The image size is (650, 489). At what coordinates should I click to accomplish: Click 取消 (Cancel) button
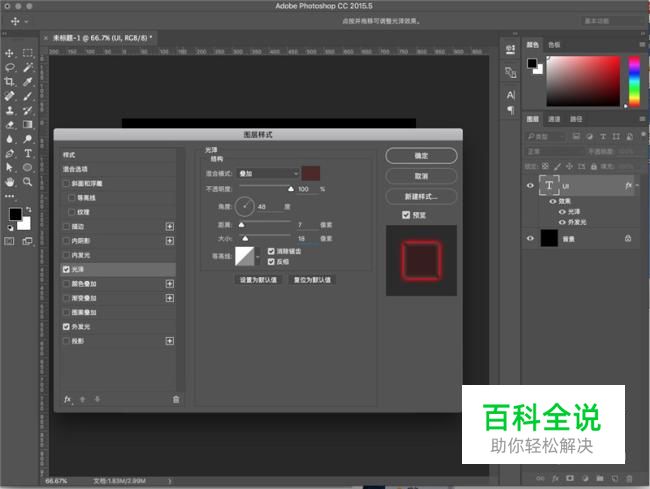tap(421, 176)
